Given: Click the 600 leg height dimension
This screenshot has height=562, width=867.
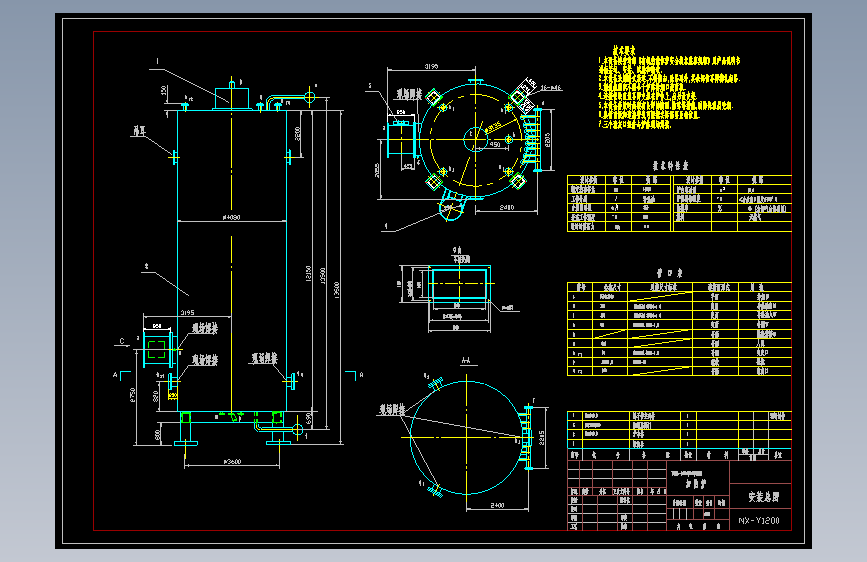Looking at the screenshot, I should 158,435.
